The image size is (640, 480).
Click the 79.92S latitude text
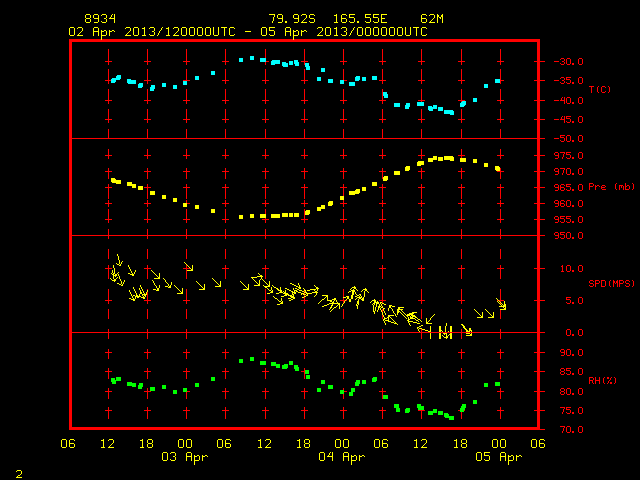pos(292,19)
